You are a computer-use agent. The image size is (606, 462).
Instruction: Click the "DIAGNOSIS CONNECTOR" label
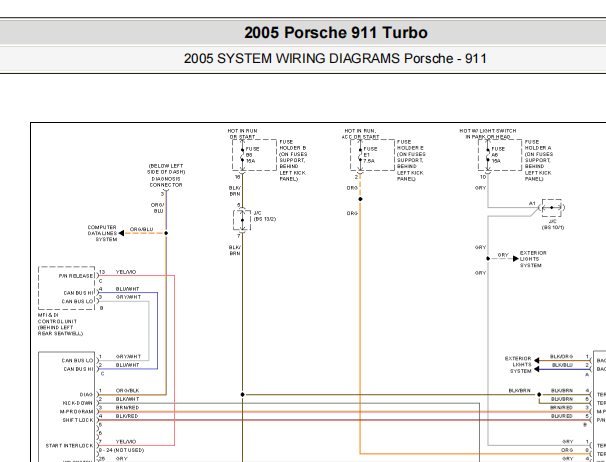coord(166,182)
